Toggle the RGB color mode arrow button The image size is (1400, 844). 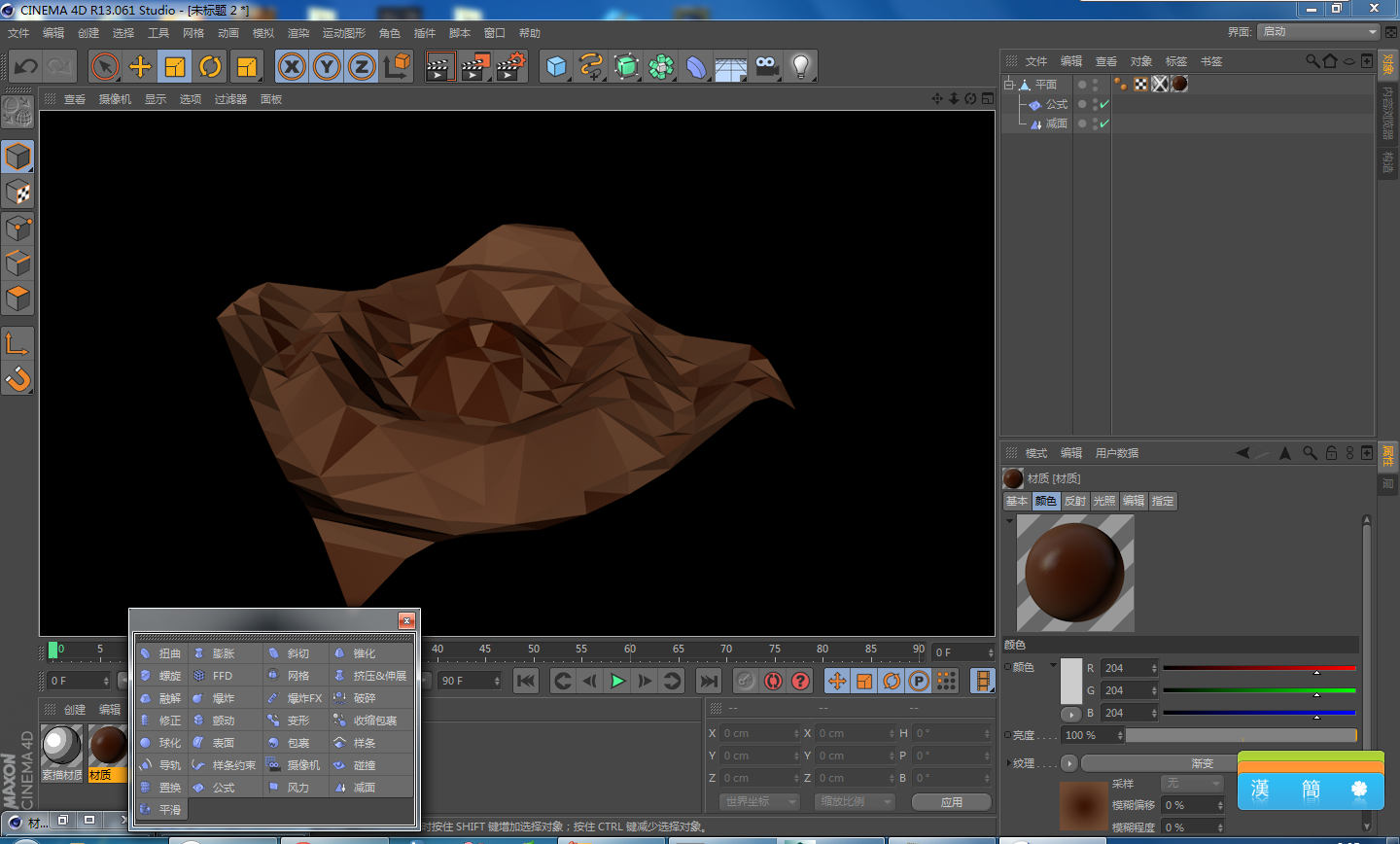click(x=1070, y=714)
